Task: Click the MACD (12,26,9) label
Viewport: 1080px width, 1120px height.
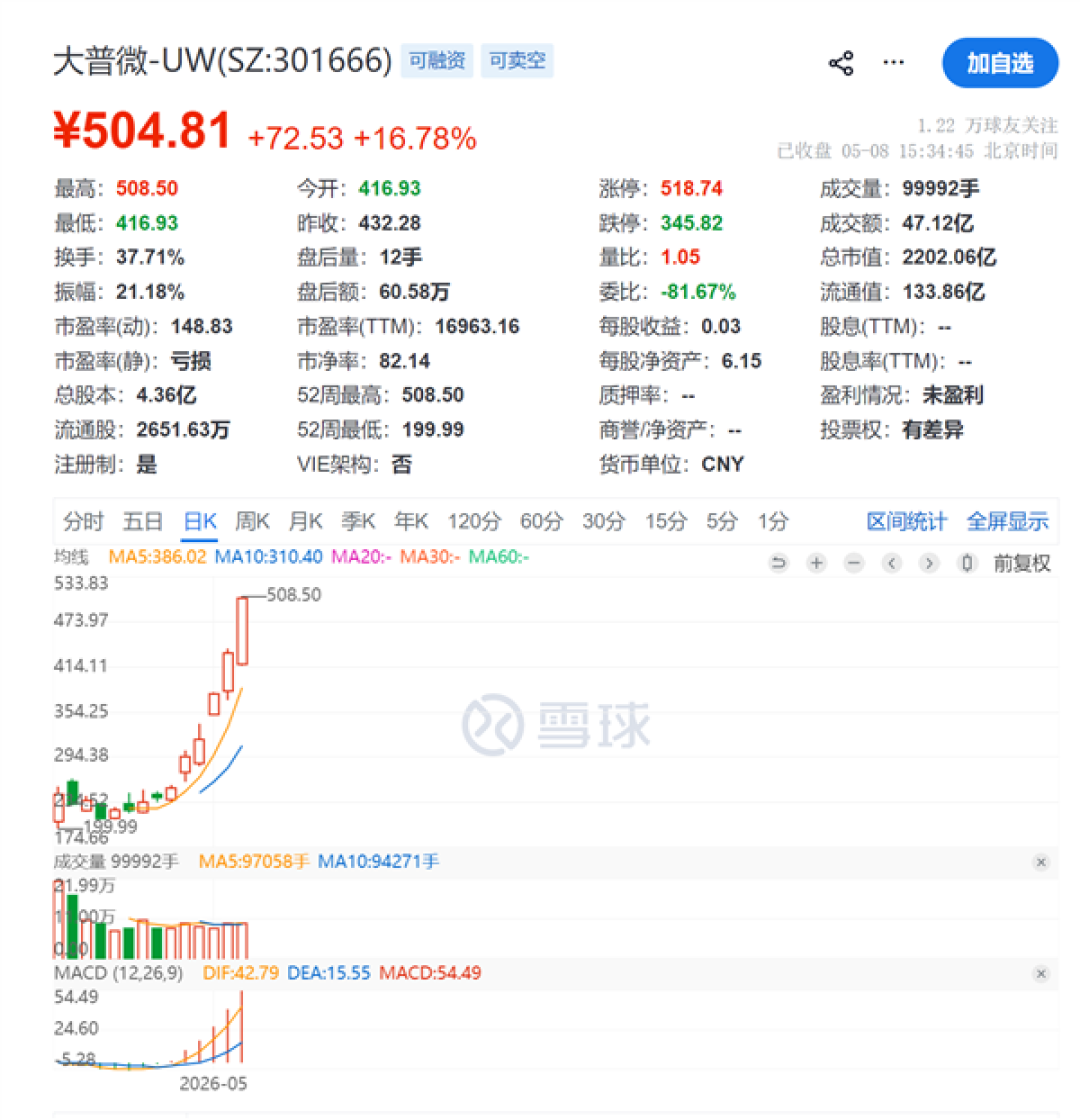Action: 119,974
